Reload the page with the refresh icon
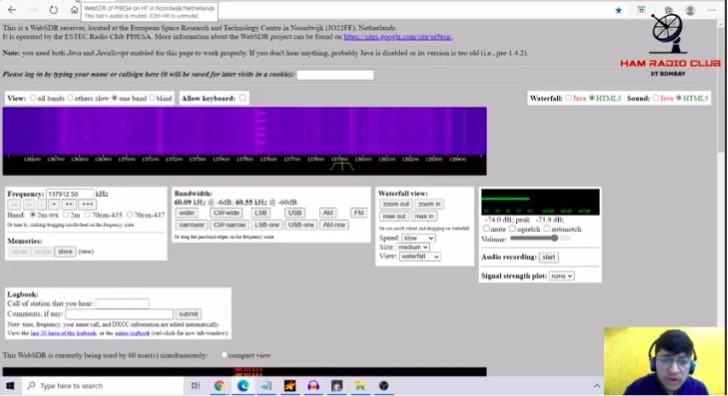Image resolution: width=728 pixels, height=396 pixels. (x=53, y=10)
